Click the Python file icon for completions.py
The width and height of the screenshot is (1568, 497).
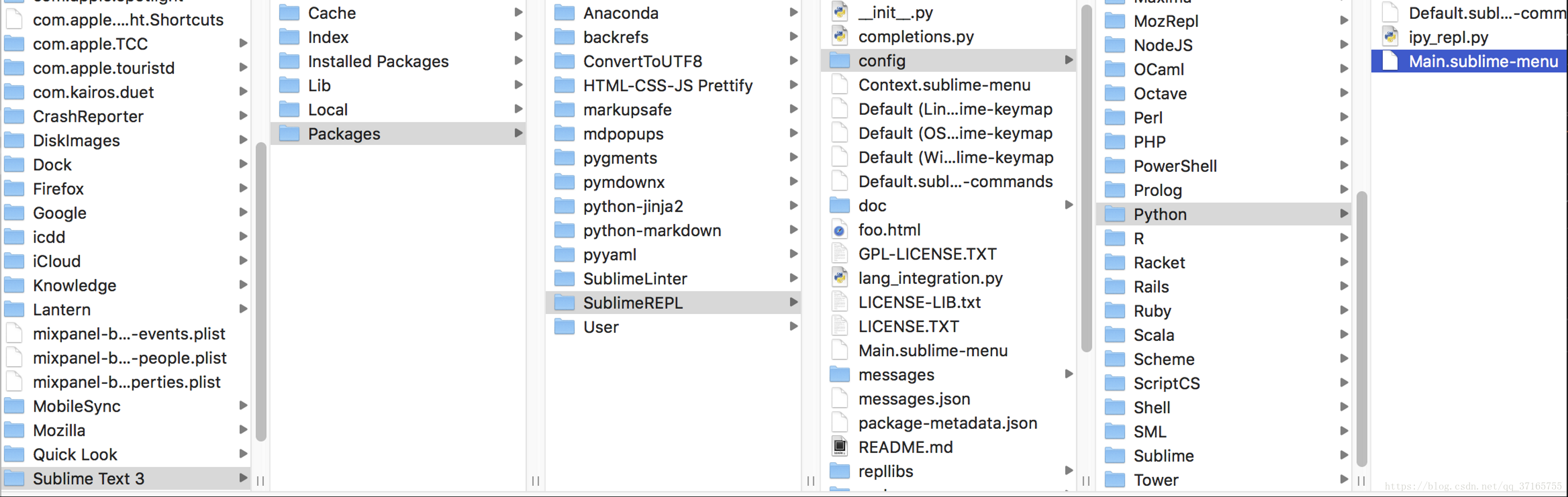[840, 36]
